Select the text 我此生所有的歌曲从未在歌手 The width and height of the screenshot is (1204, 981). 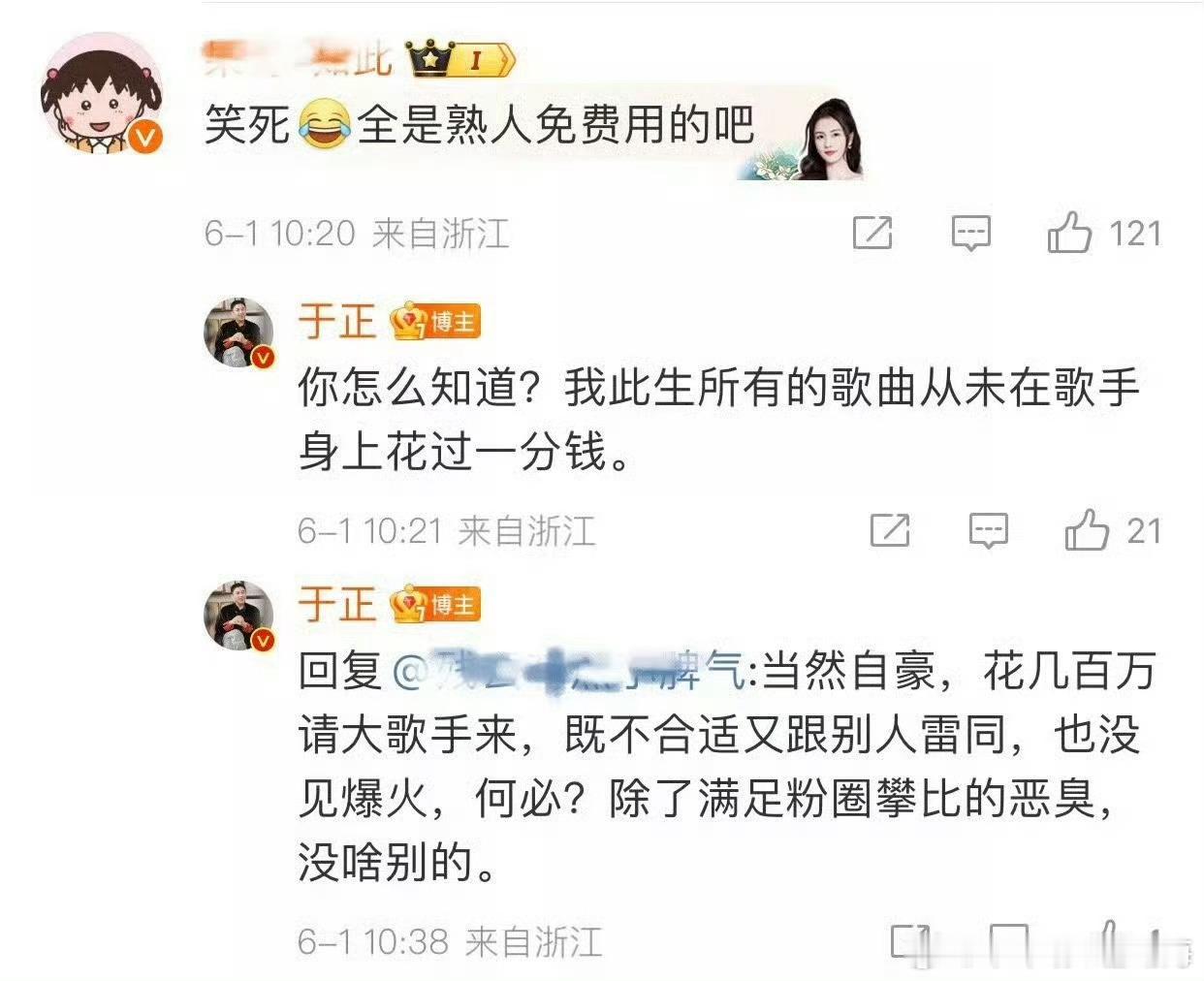click(x=851, y=388)
